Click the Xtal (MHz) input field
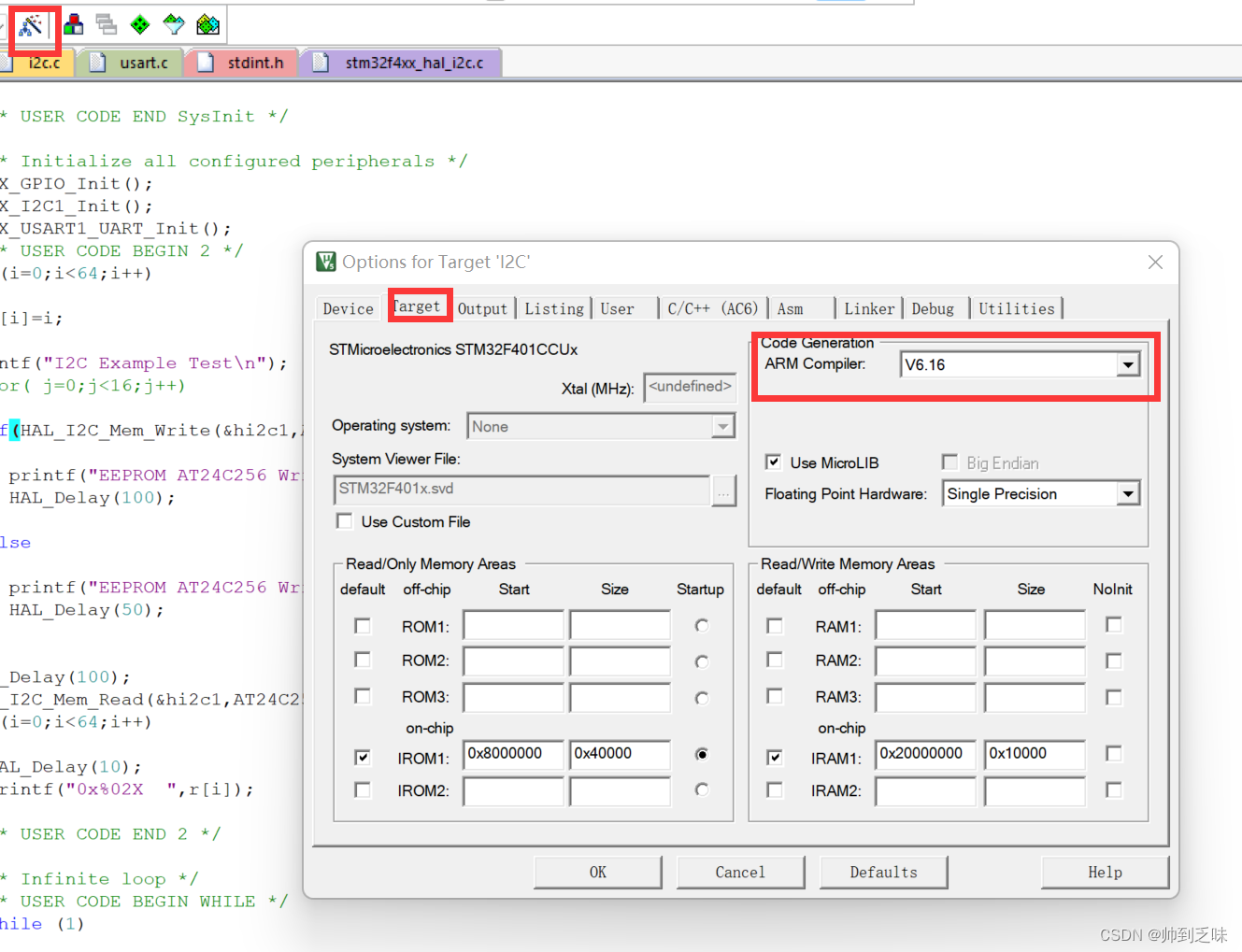Image resolution: width=1242 pixels, height=952 pixels. click(690, 387)
